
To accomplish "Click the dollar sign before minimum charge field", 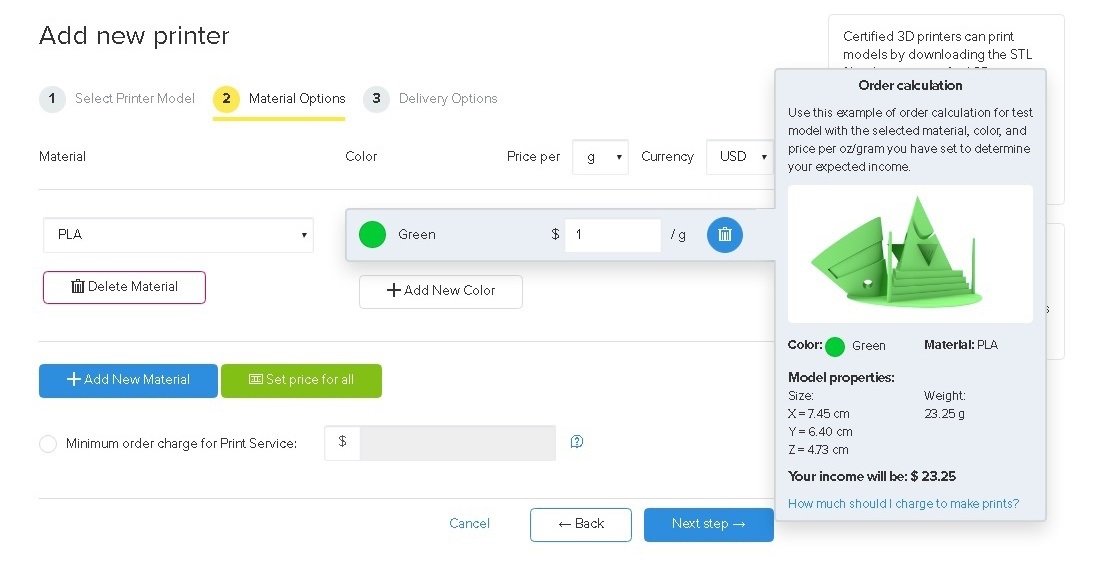I will coord(342,442).
